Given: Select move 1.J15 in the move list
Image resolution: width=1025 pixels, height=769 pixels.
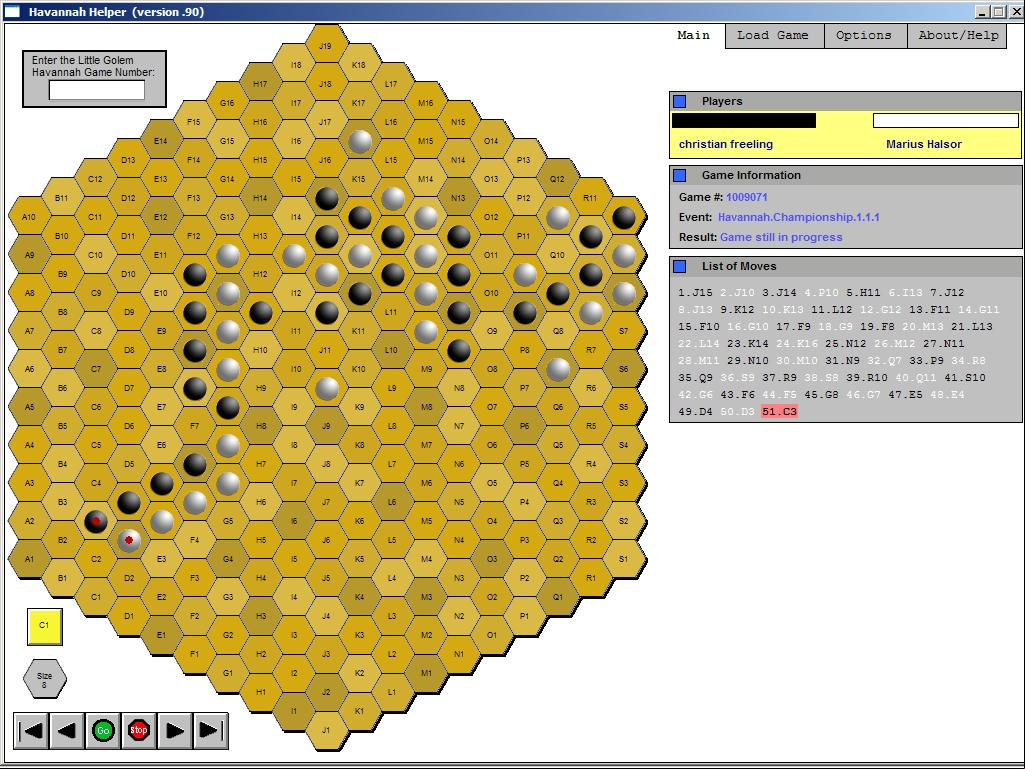Looking at the screenshot, I should click(696, 293).
